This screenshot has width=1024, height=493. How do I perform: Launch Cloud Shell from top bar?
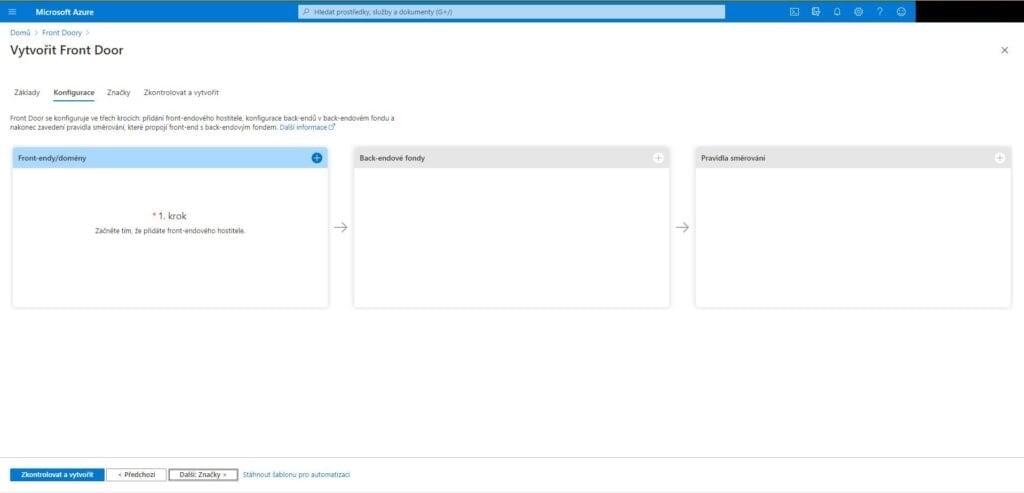794,12
